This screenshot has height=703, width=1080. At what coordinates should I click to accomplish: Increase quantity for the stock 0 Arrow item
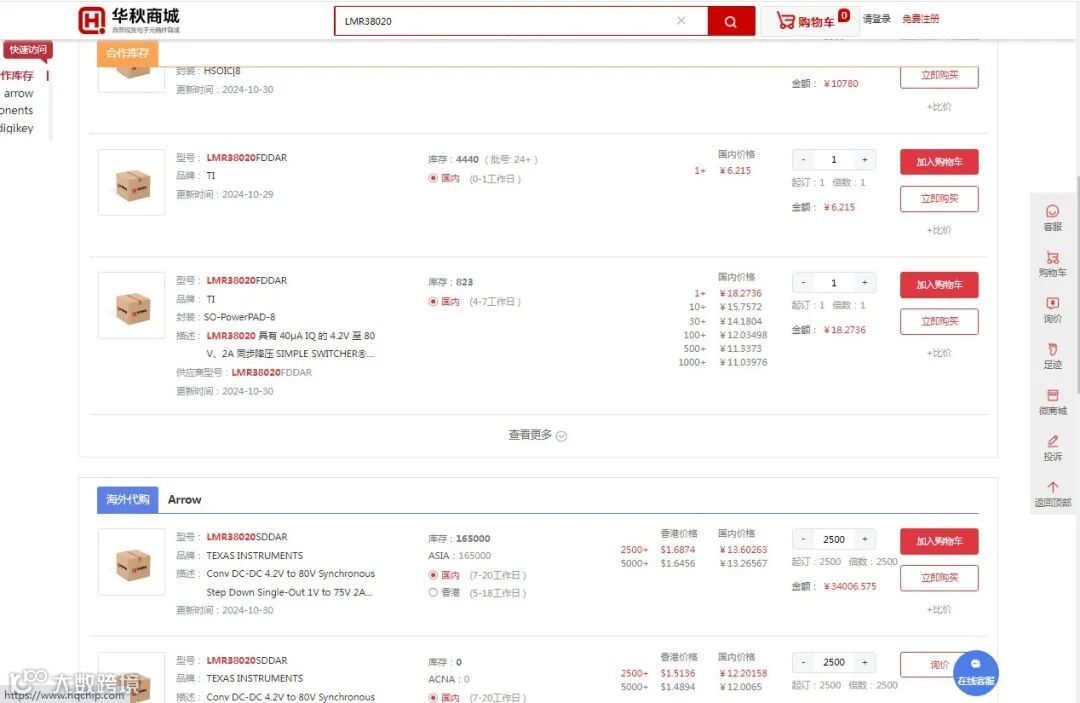(x=865, y=662)
